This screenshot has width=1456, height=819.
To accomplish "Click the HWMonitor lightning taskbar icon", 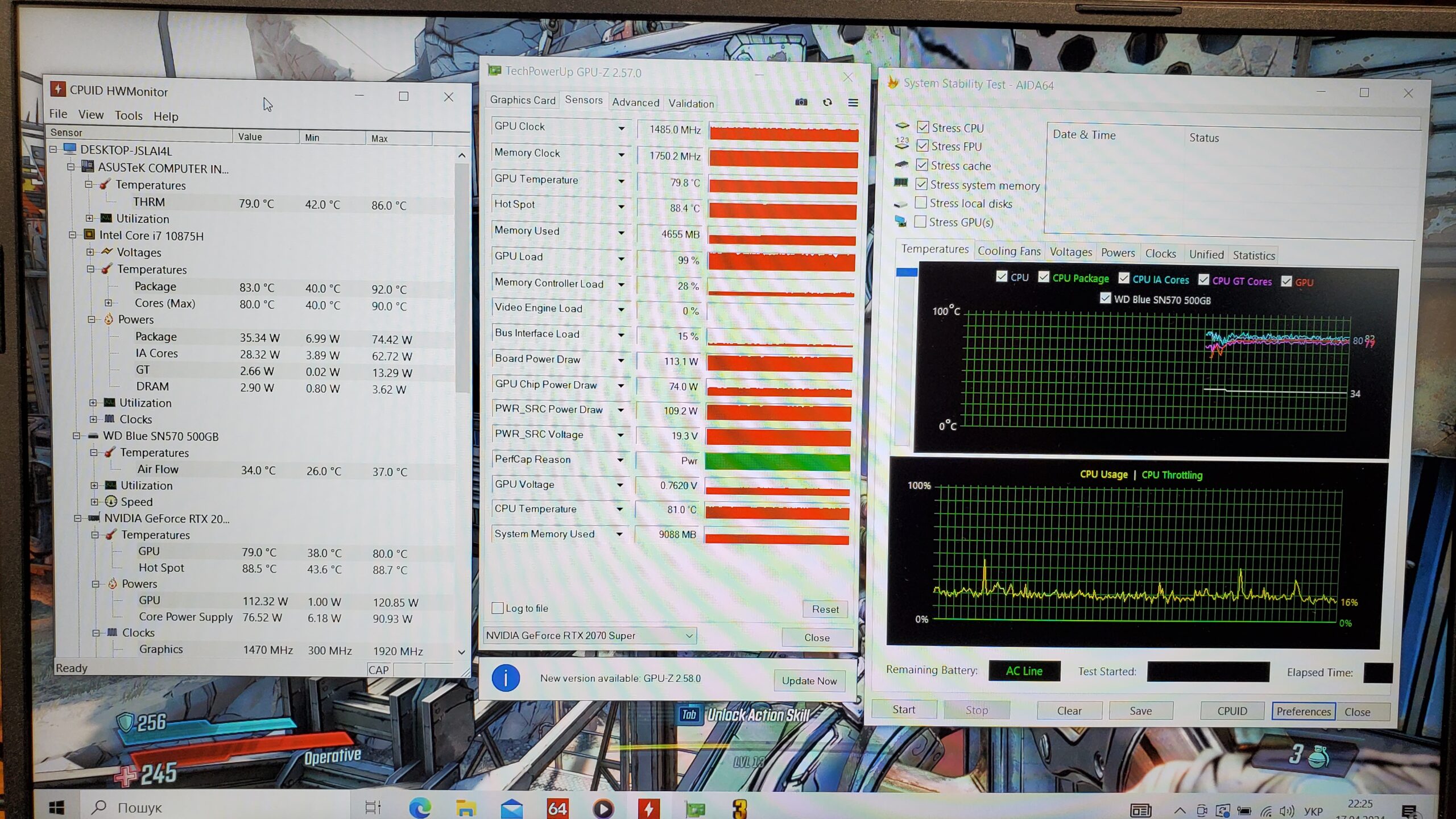I will (648, 808).
